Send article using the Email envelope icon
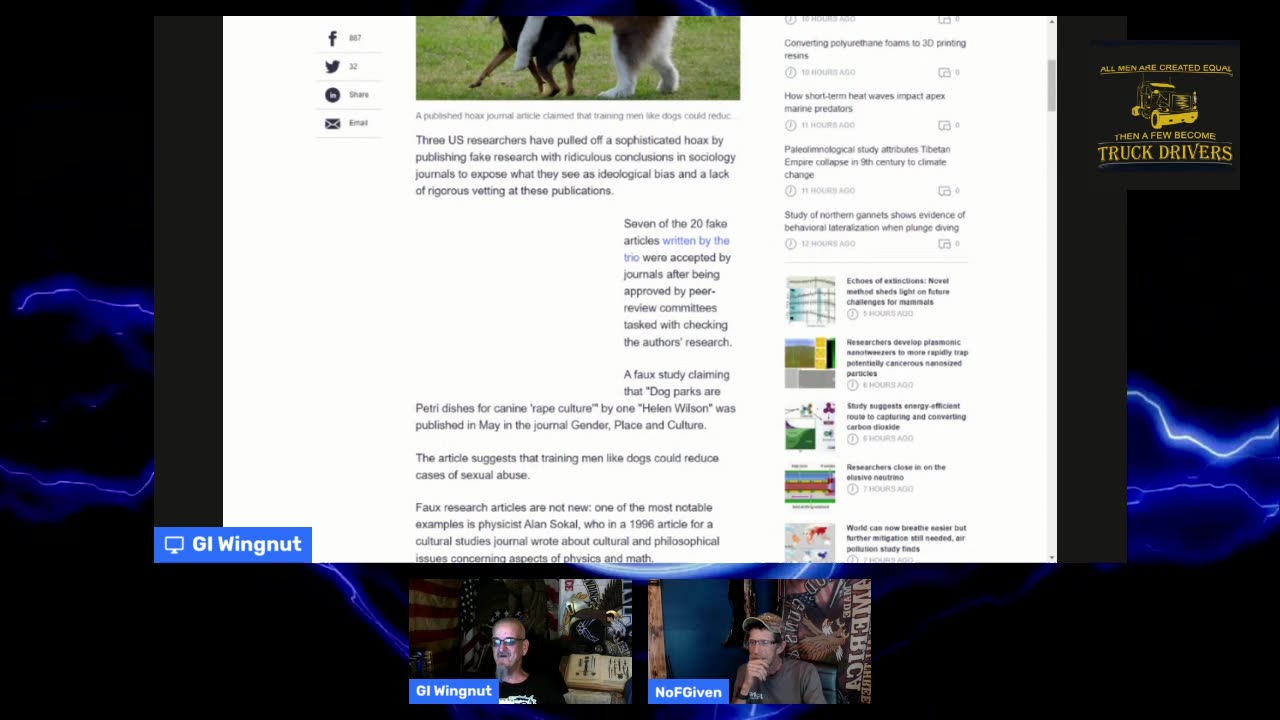This screenshot has height=720, width=1280. pos(332,123)
